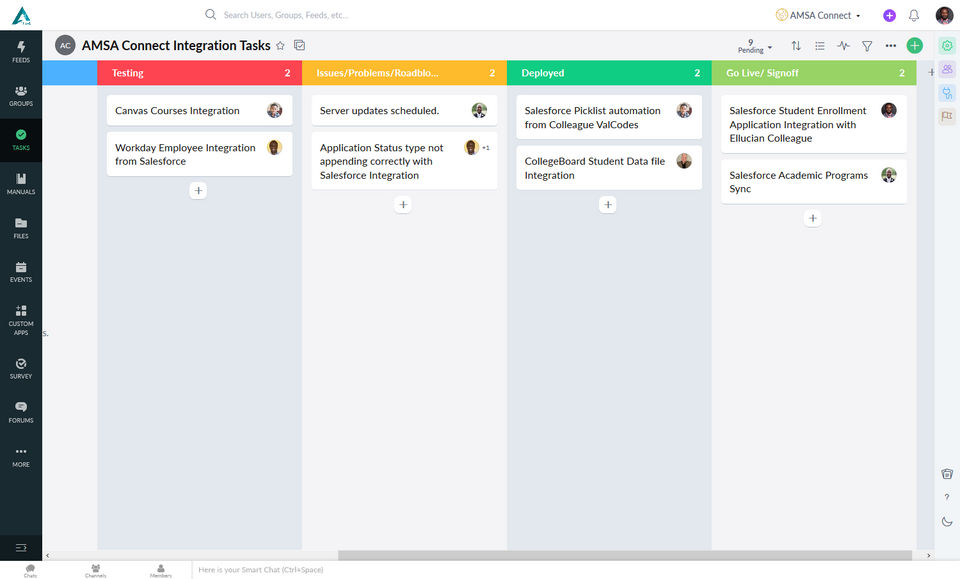
Task: Open notifications bell
Action: point(913,15)
